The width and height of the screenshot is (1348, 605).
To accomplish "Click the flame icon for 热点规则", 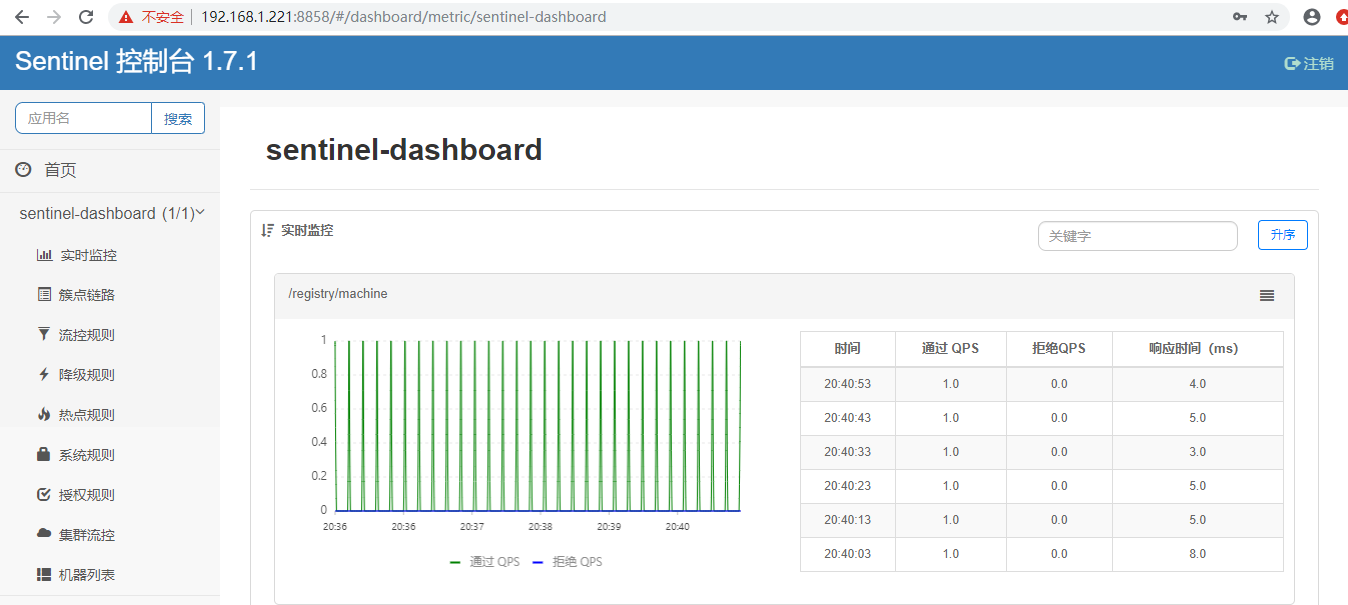I will click(43, 414).
